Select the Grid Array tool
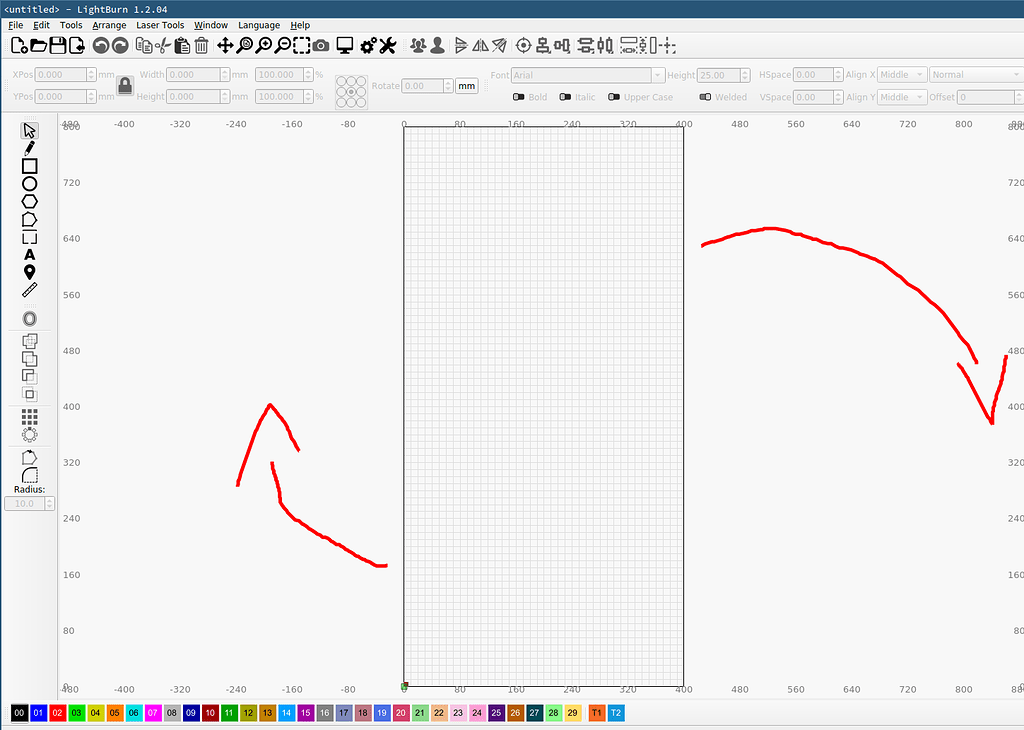The image size is (1024, 730). tap(29, 415)
